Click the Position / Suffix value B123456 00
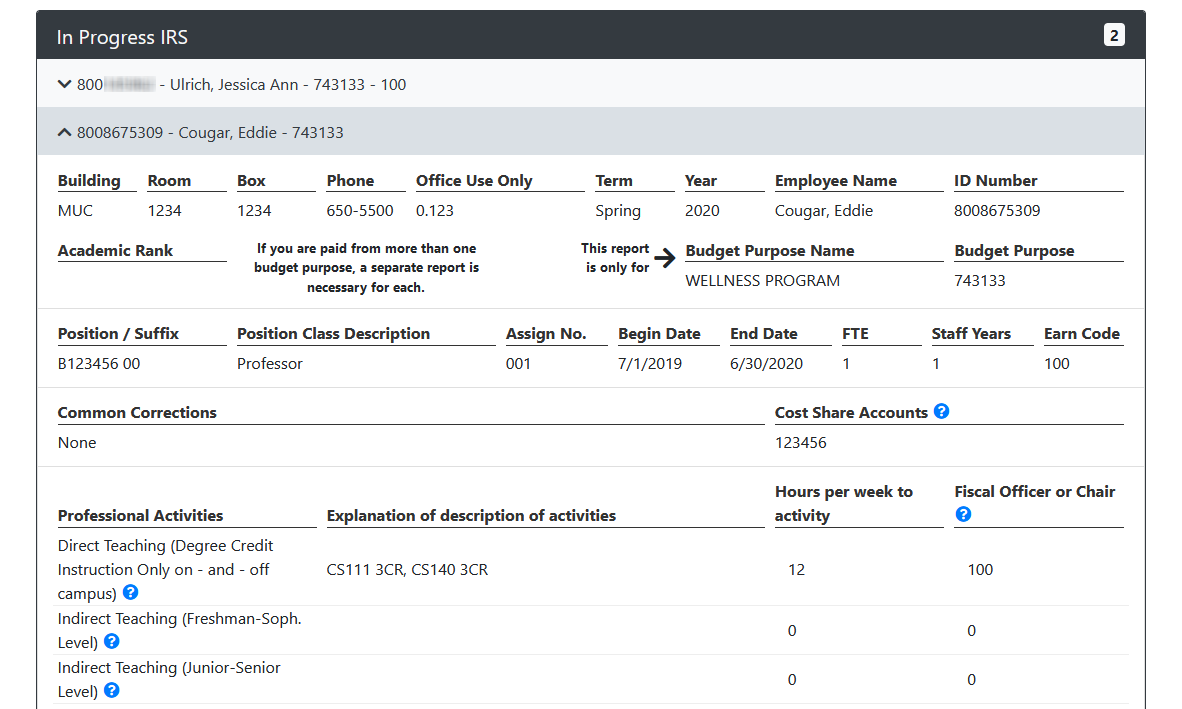Screen dimensions: 1182x709 [99, 364]
